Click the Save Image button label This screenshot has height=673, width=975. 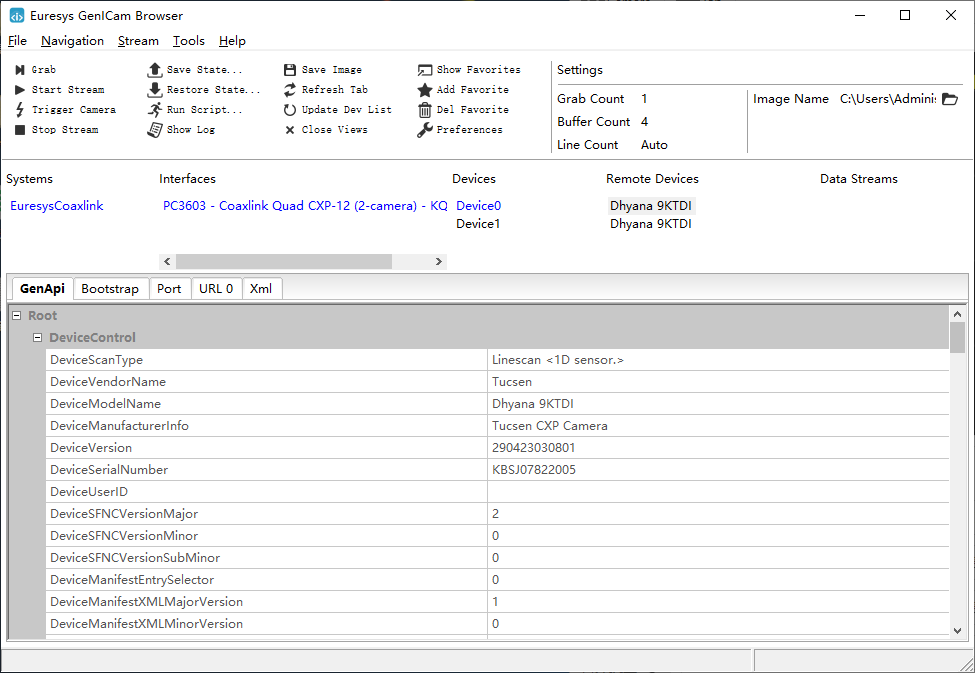pos(331,70)
